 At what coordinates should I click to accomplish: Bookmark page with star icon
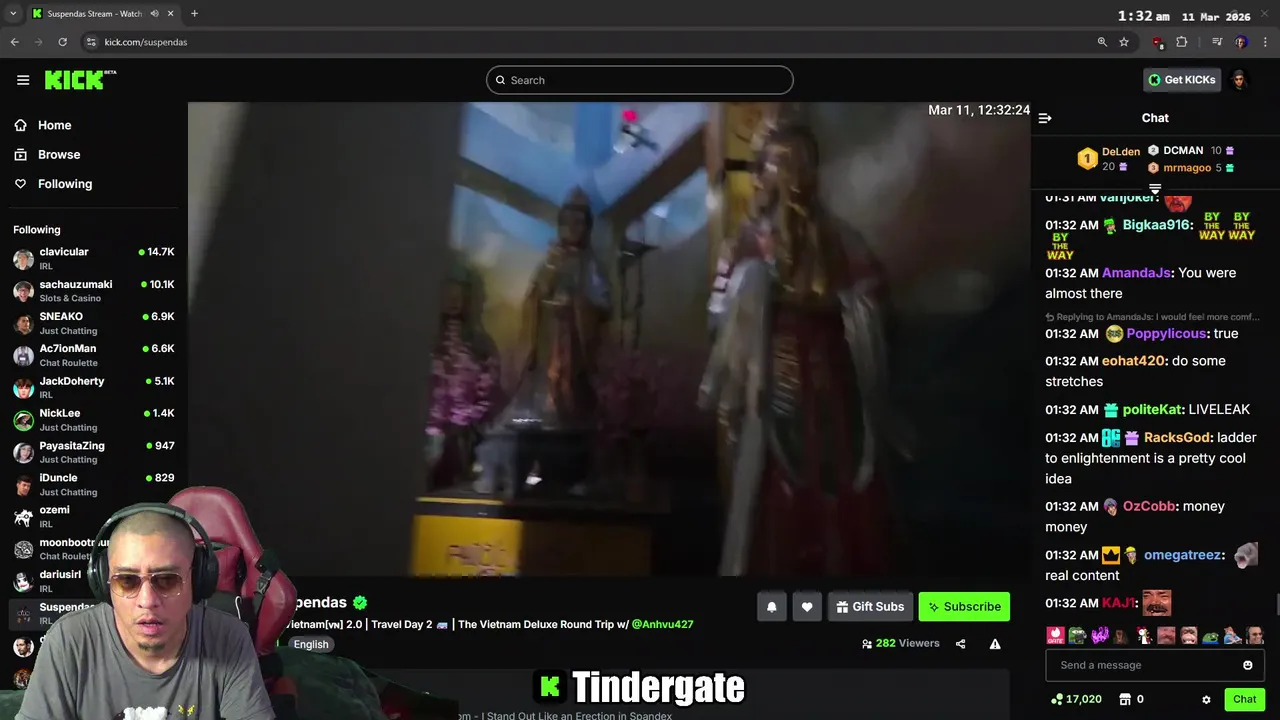pyautogui.click(x=1124, y=42)
